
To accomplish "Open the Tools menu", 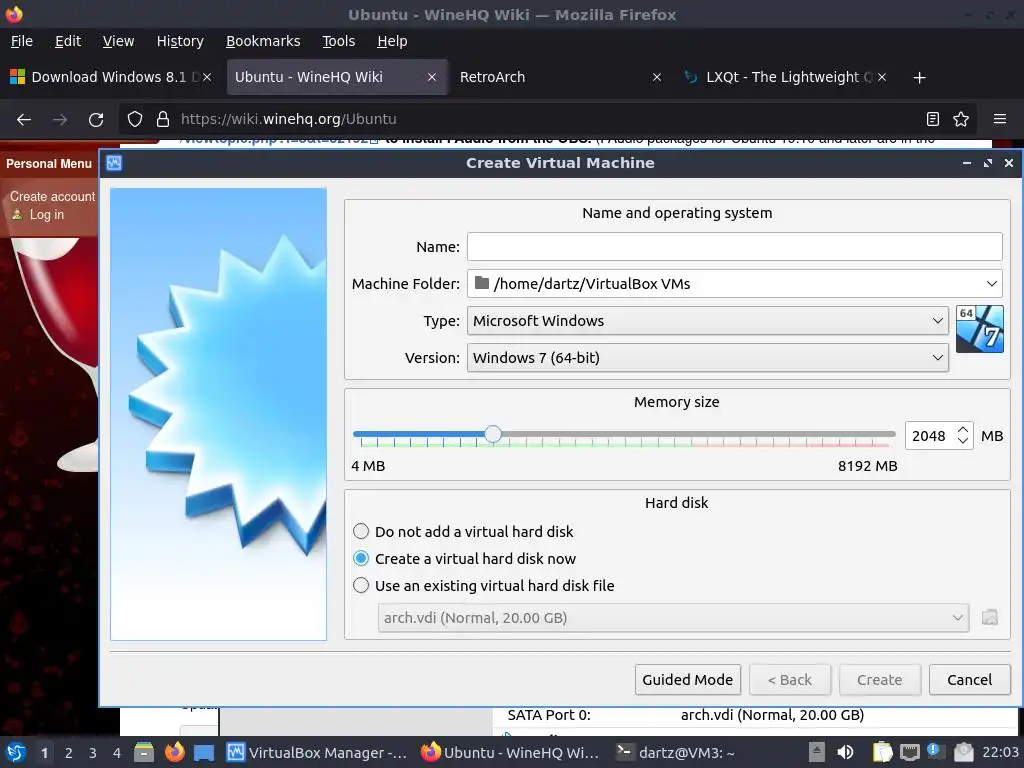I will click(338, 41).
